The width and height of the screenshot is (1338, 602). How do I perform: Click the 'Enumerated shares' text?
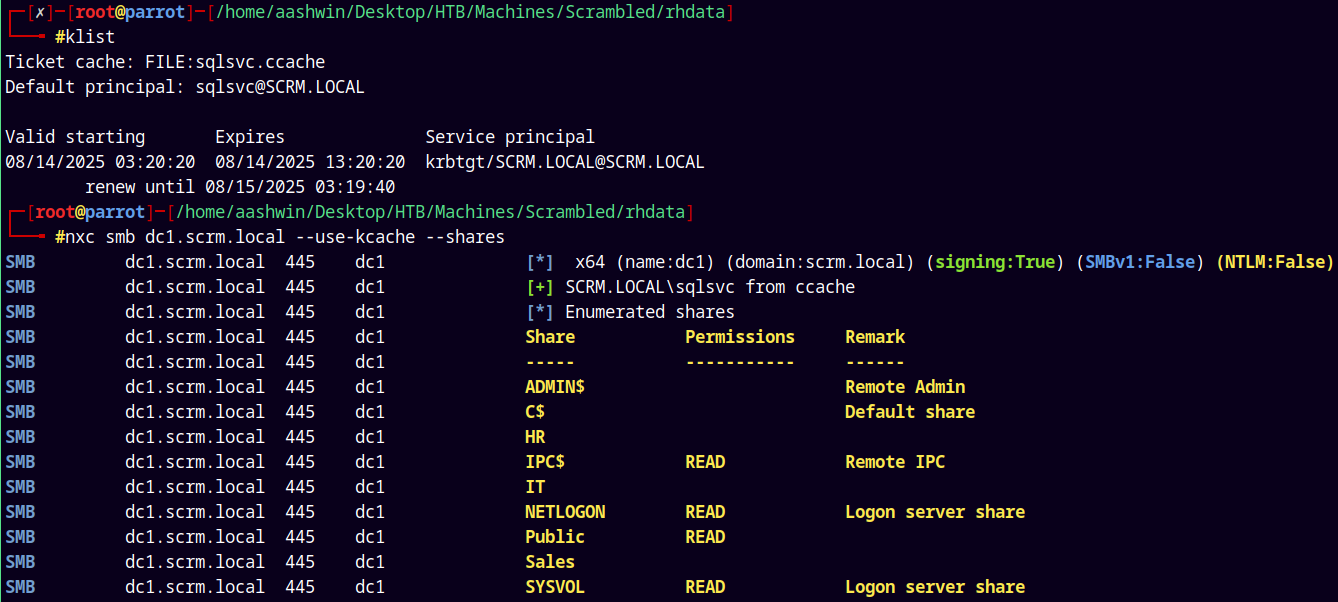point(650,312)
